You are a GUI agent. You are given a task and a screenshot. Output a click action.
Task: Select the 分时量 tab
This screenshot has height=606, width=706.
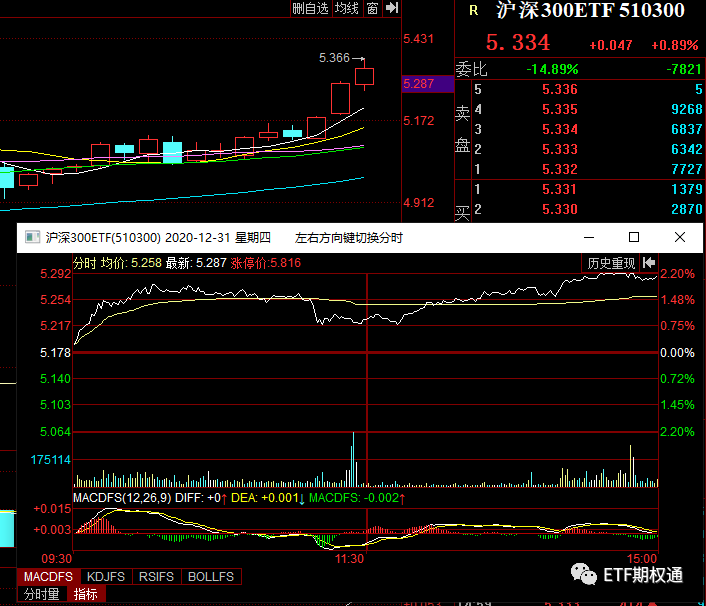[x=42, y=594]
